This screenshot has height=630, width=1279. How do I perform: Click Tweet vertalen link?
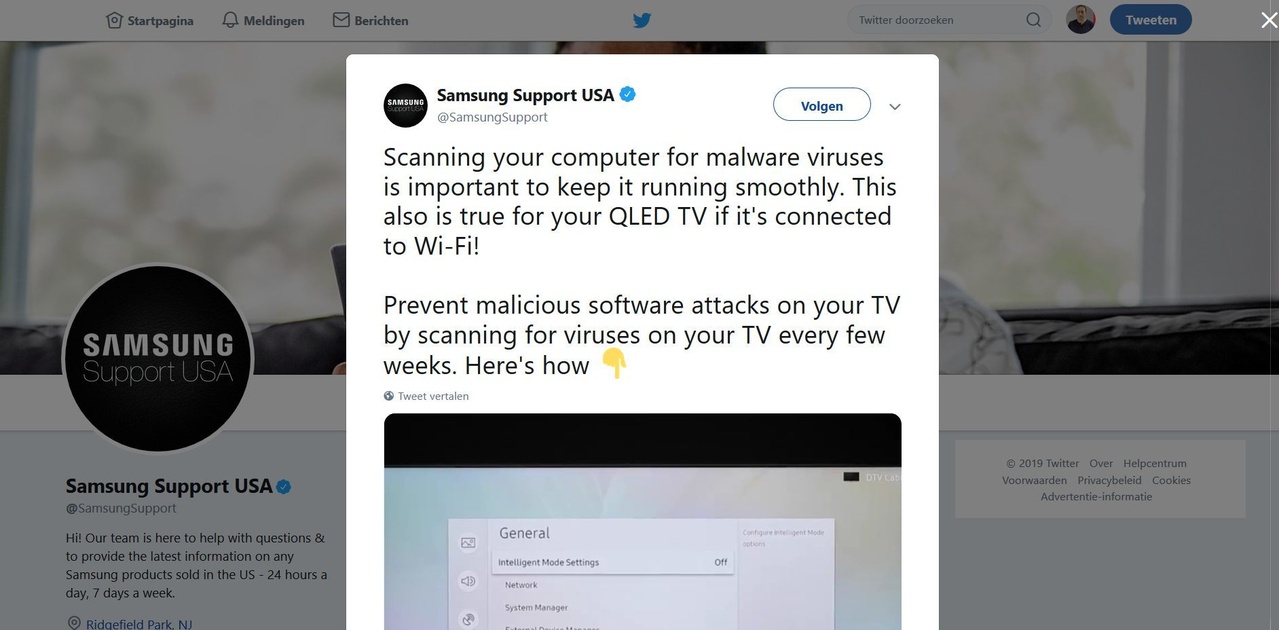click(x=426, y=396)
